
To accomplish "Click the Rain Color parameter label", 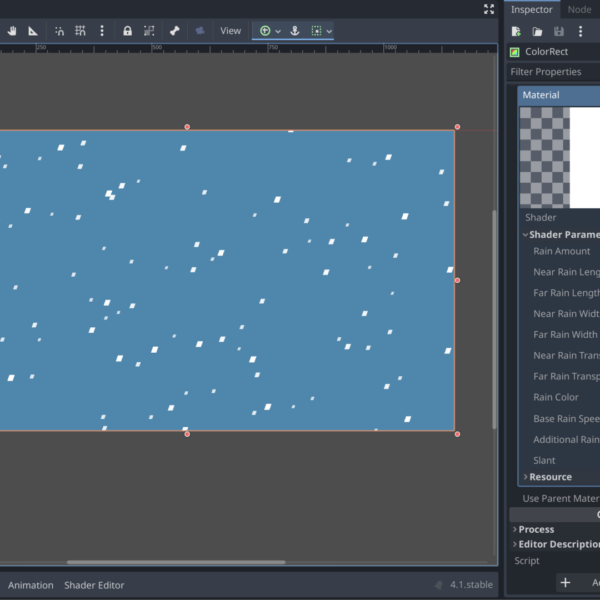I will point(556,398).
